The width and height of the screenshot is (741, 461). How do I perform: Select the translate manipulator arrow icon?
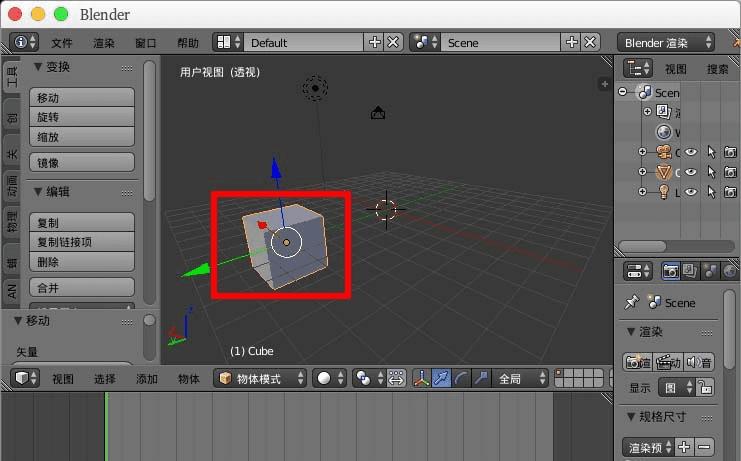(441, 378)
